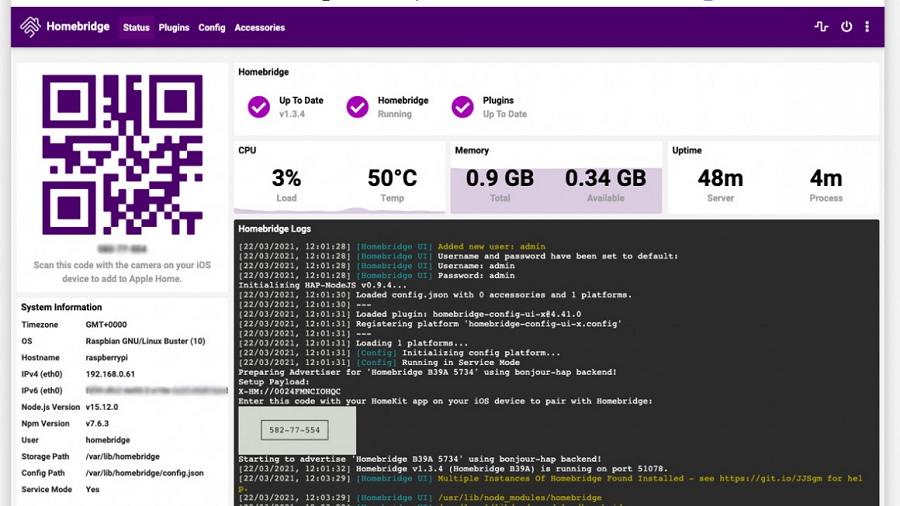Click the 582-77-554 pairing code box

click(x=295, y=430)
